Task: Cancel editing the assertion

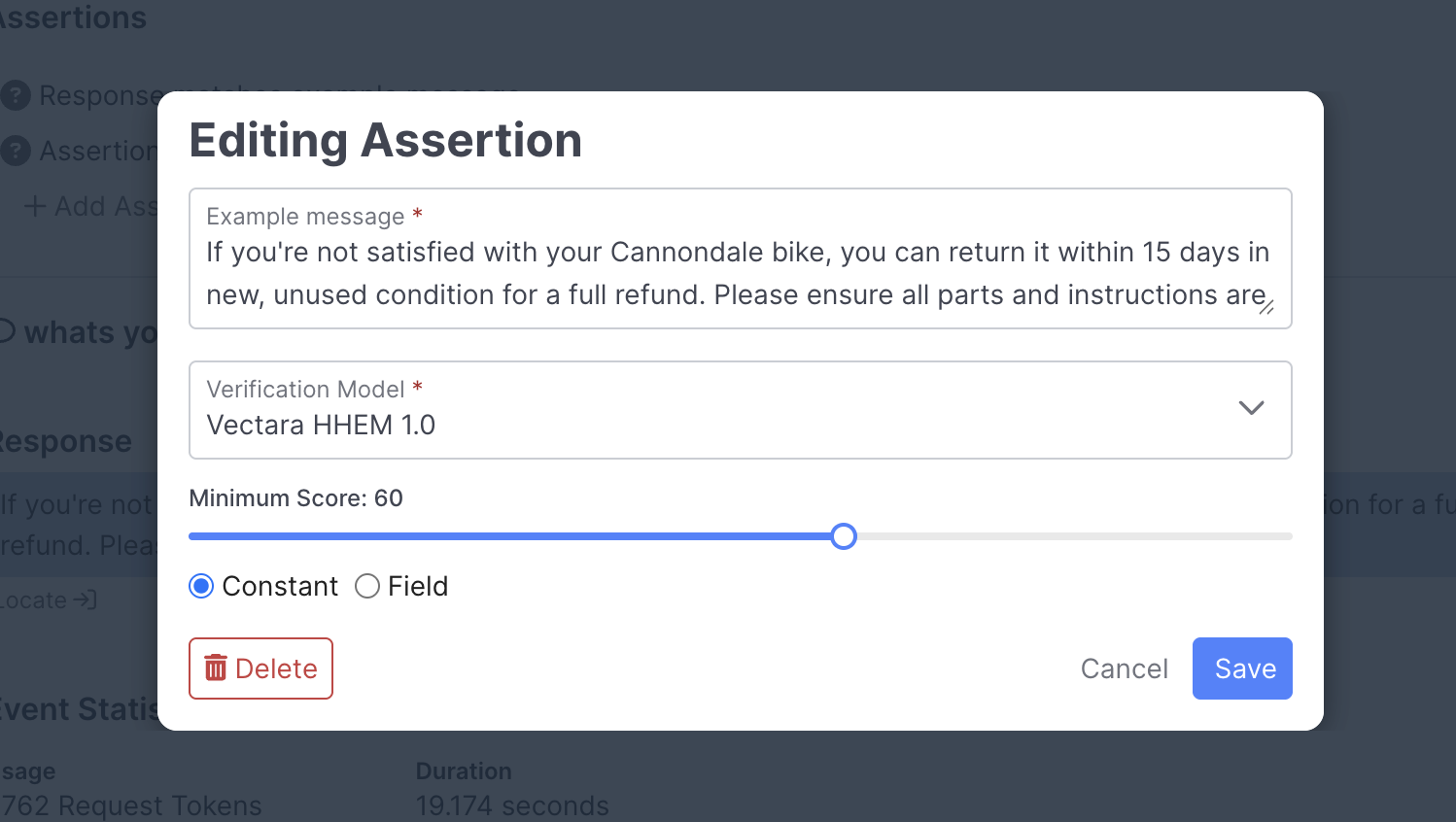Action: pos(1124,668)
